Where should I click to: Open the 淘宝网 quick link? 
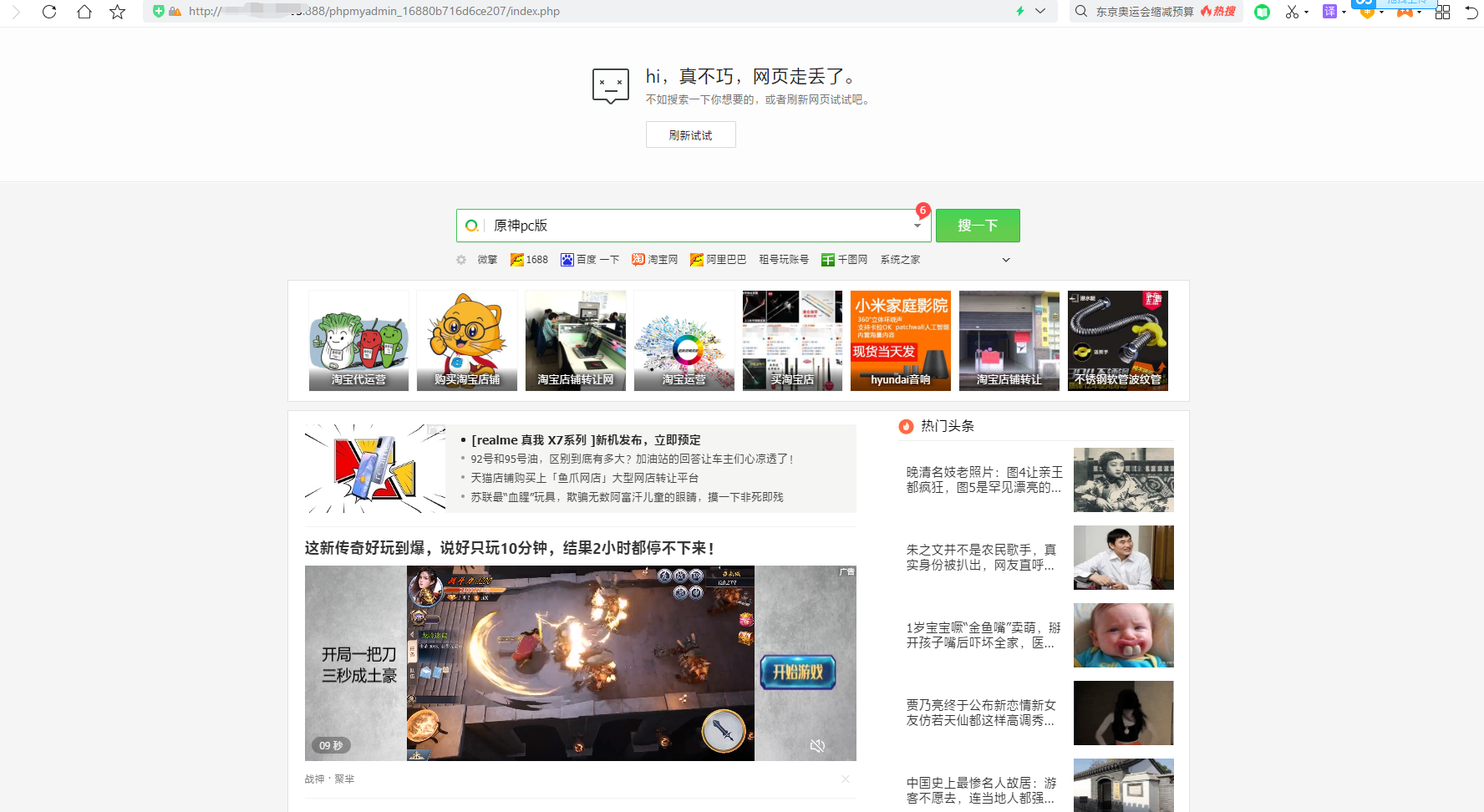[655, 260]
